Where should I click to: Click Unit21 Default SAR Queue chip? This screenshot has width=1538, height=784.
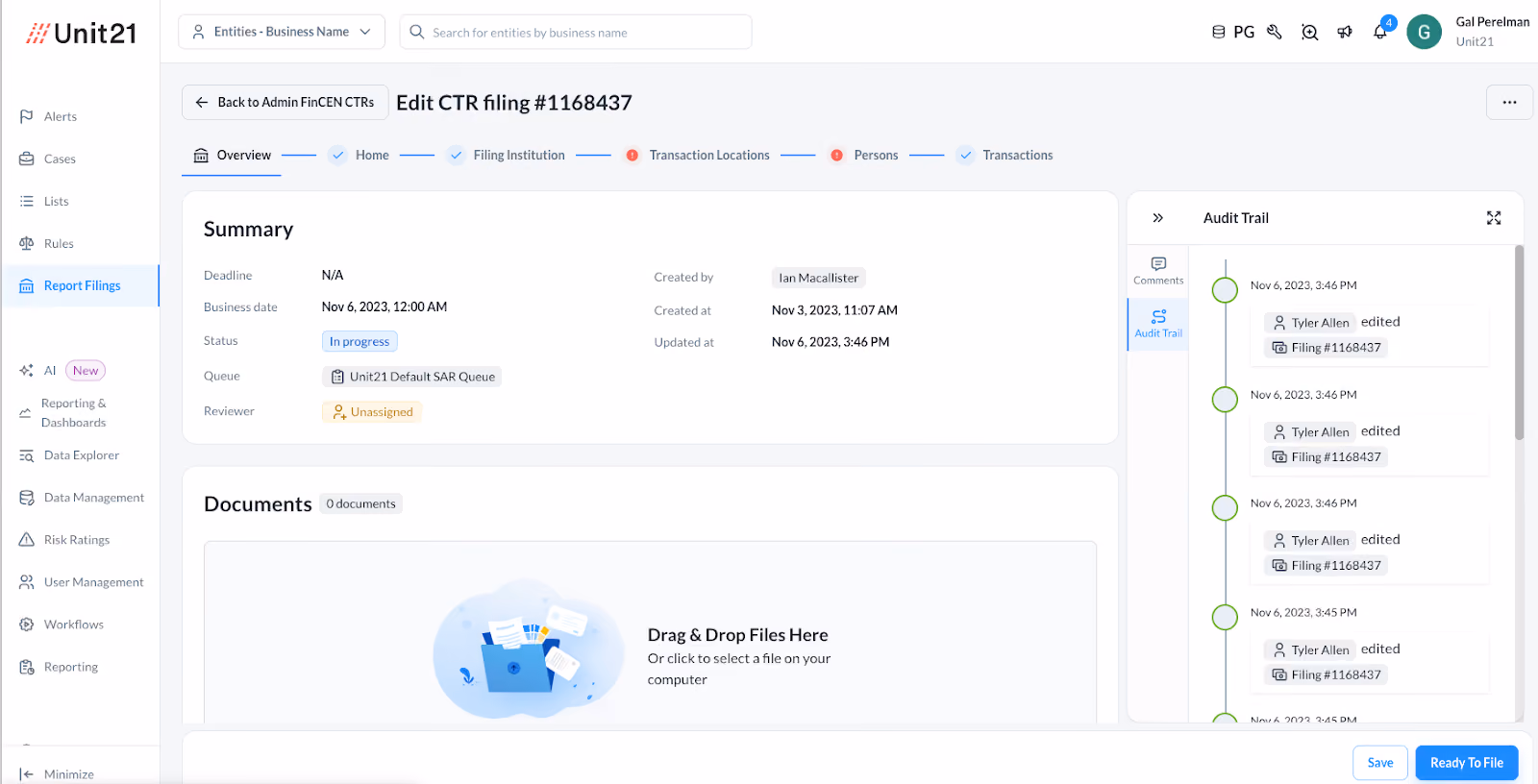(x=411, y=377)
